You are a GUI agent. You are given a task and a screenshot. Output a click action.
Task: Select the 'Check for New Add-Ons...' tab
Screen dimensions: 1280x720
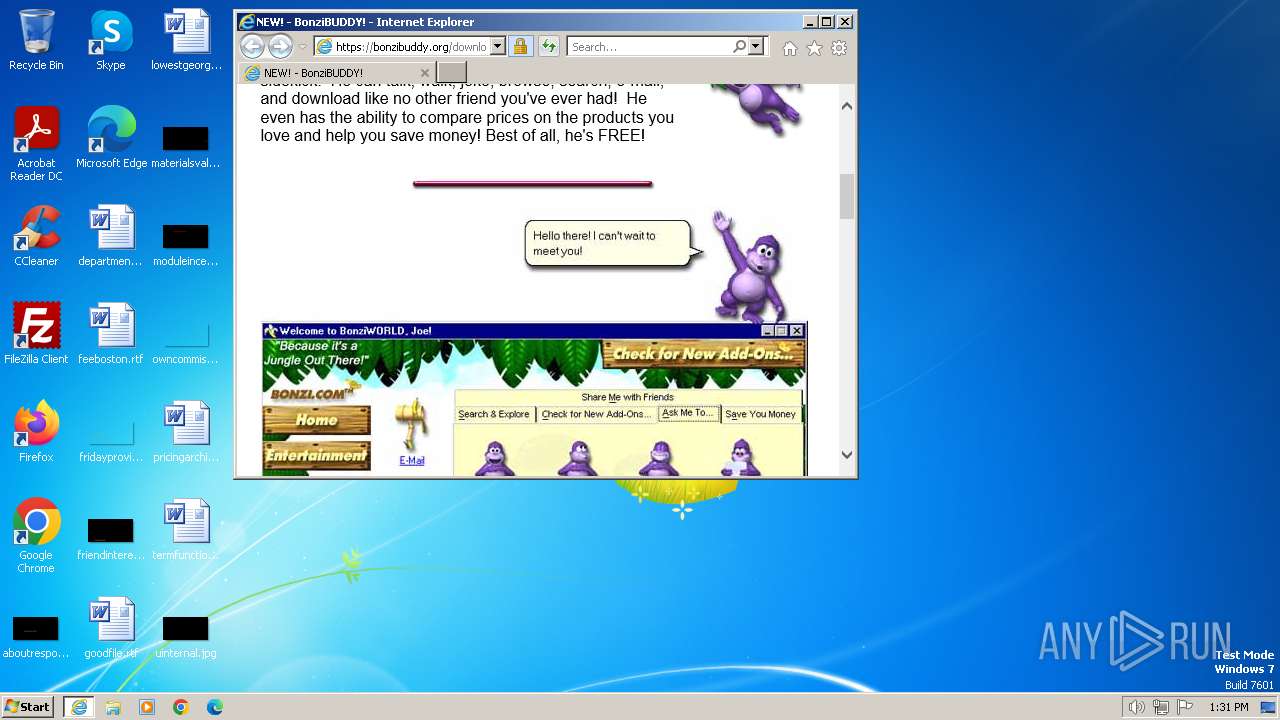click(x=596, y=414)
